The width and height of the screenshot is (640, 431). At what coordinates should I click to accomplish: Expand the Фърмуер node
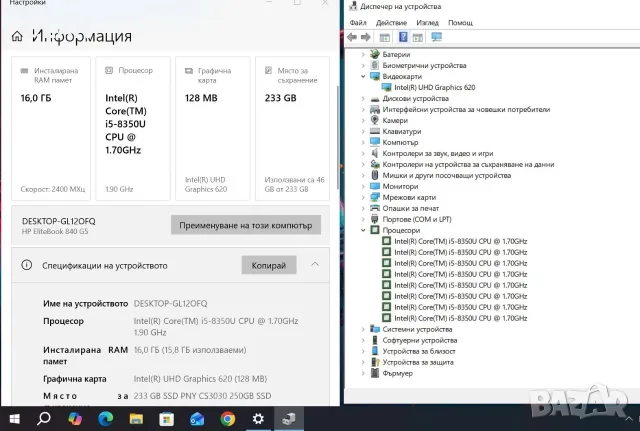tap(363, 373)
